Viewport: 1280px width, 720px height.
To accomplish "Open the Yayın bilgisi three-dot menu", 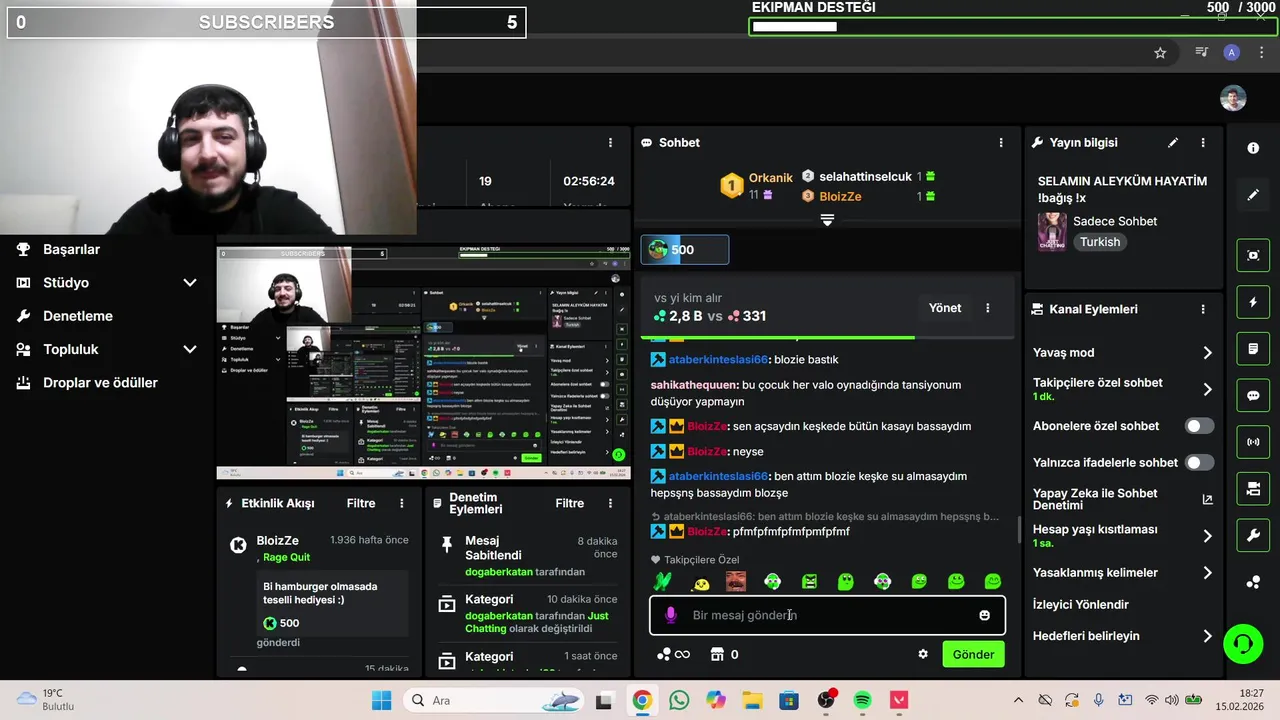I will coord(1203,143).
